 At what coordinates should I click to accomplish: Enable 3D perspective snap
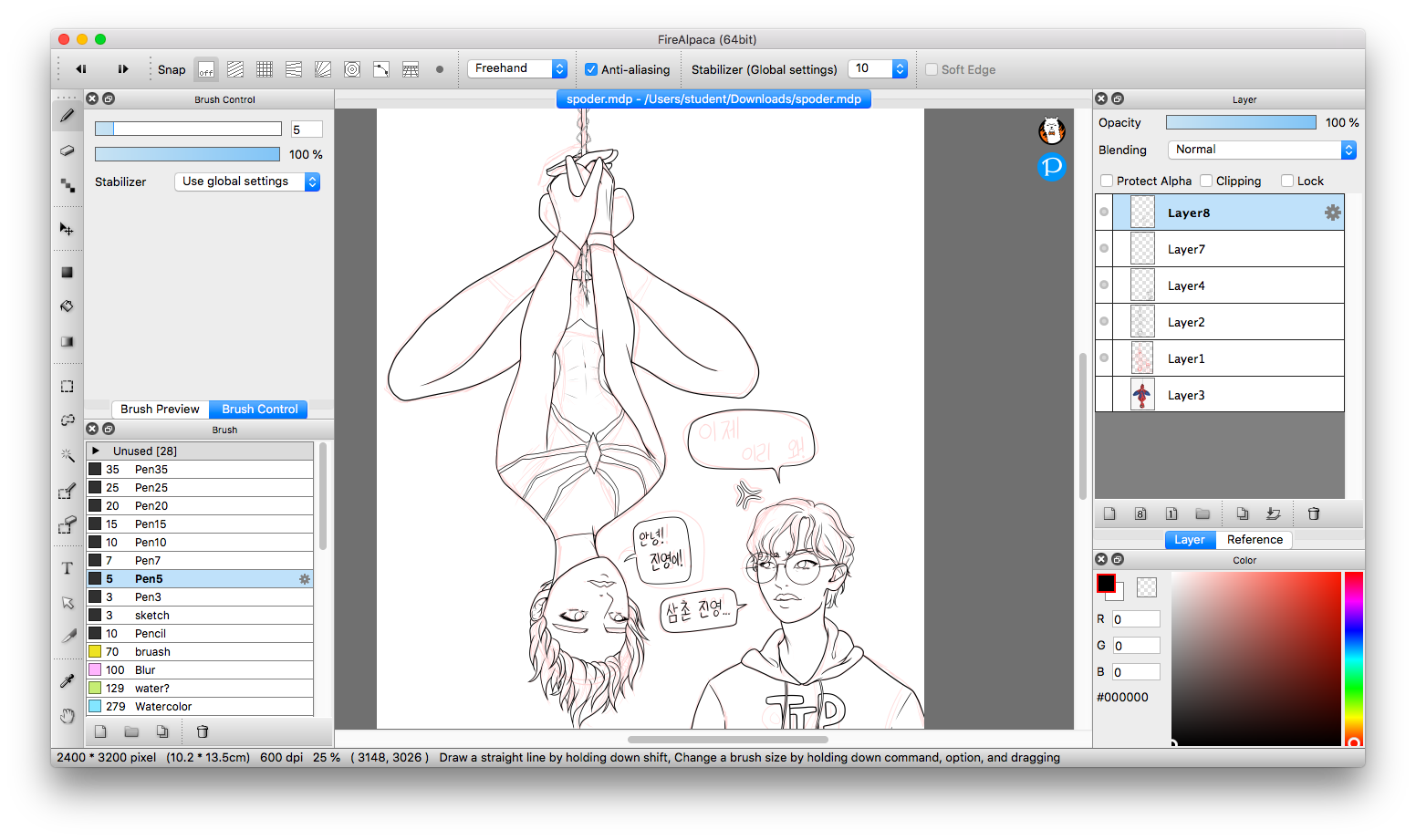tap(411, 69)
